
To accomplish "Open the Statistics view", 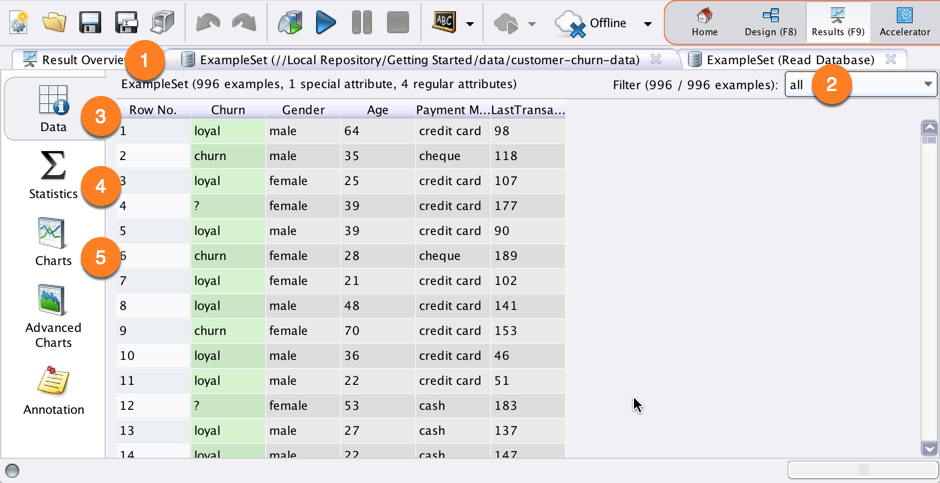I will pos(53,174).
